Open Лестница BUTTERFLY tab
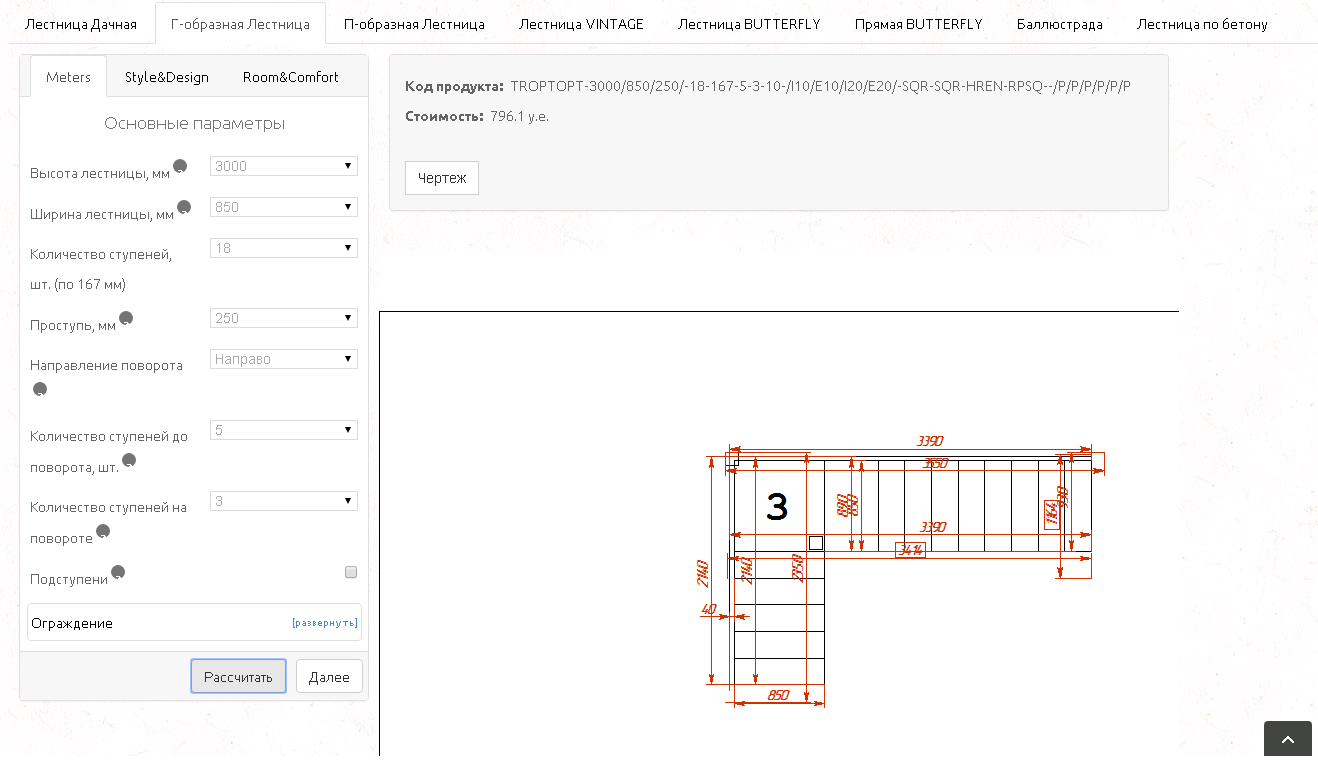Screen dimensions: 1318x769 [749, 24]
